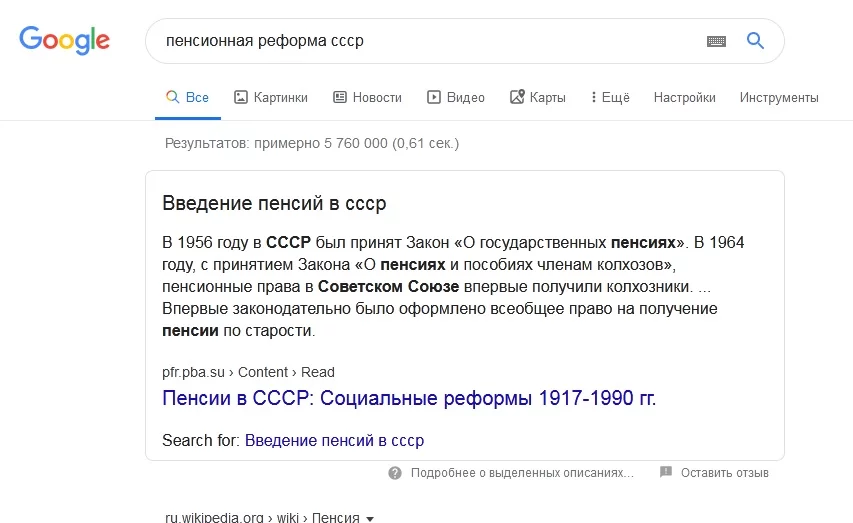Viewport: 853px width, 523px height.
Task: Click the blue magnifier search button
Action: tap(755, 40)
